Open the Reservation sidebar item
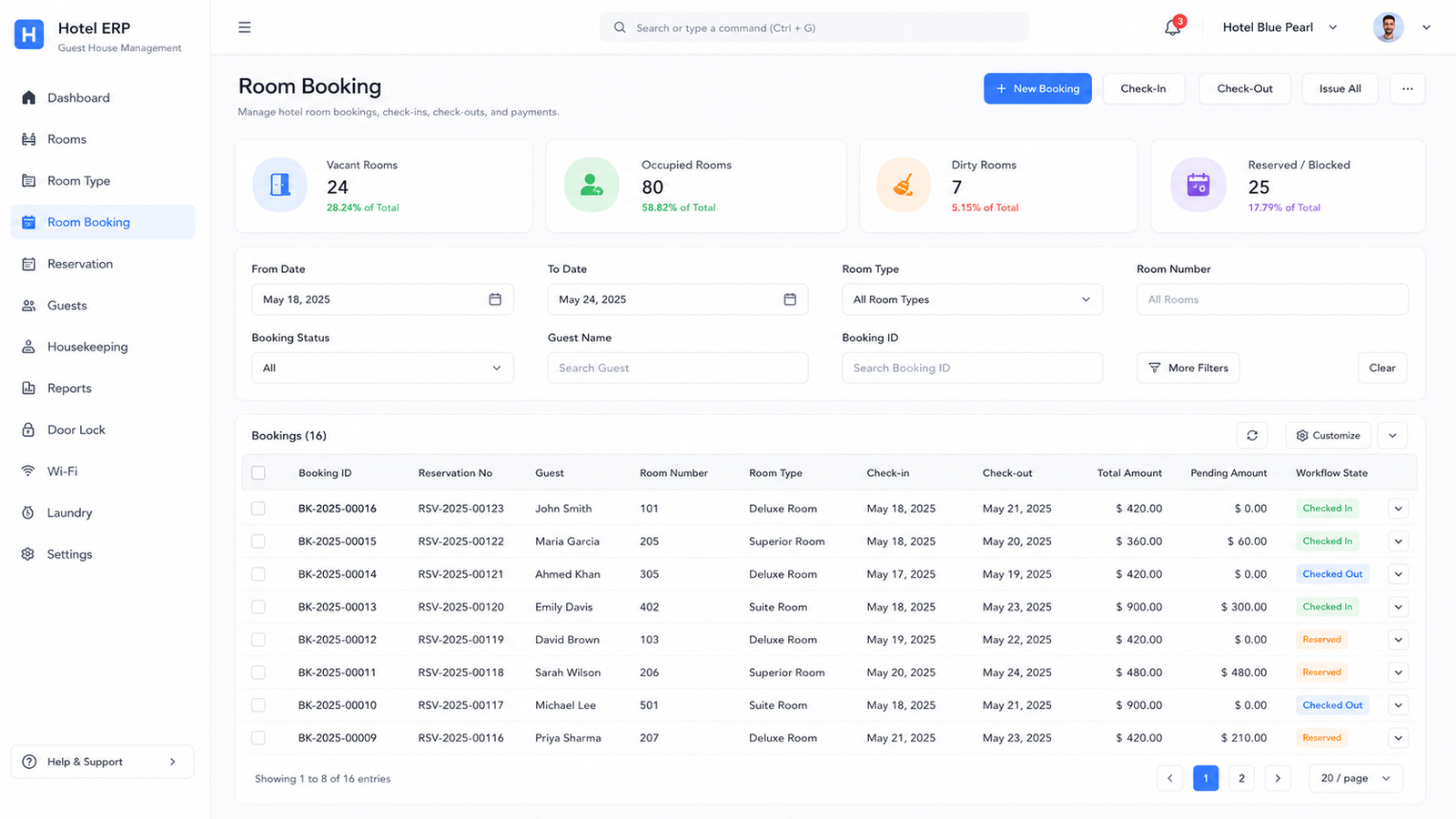 click(x=103, y=264)
